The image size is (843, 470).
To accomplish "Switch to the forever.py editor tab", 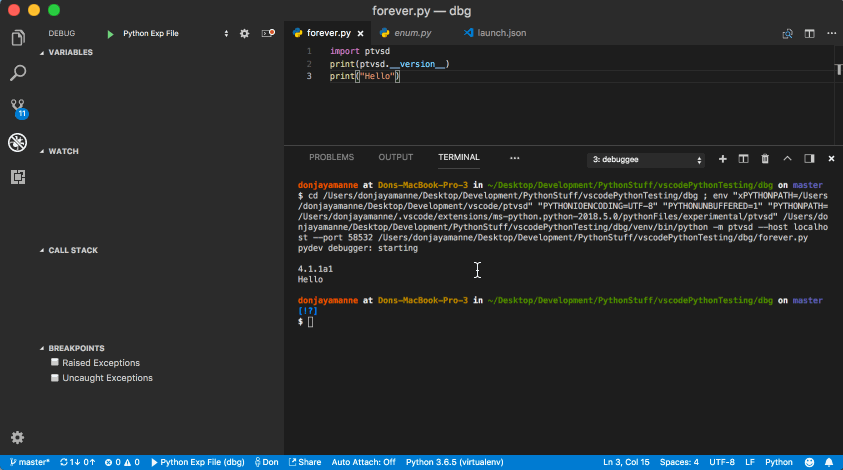I will click(328, 33).
